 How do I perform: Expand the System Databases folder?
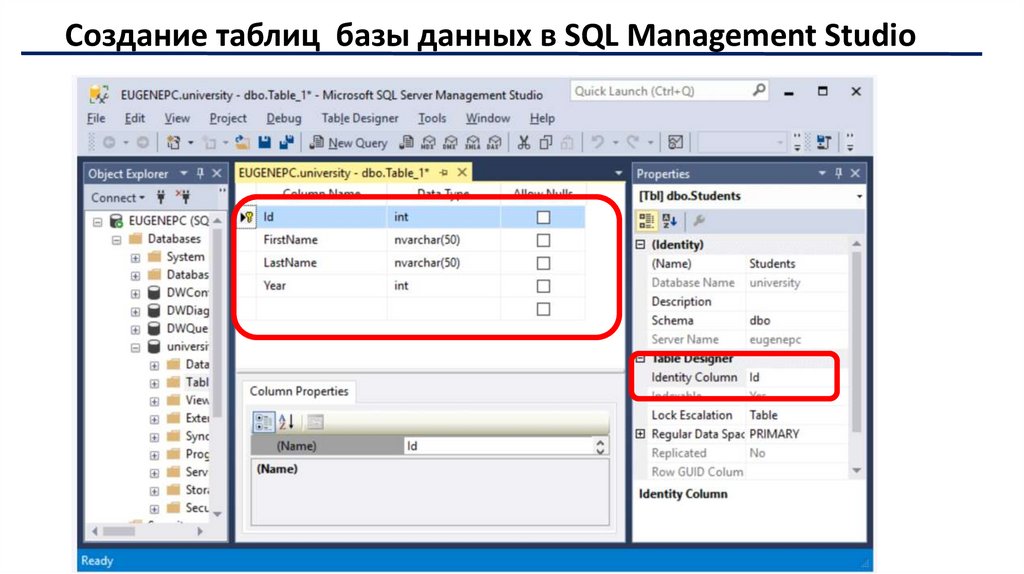pyautogui.click(x=135, y=257)
